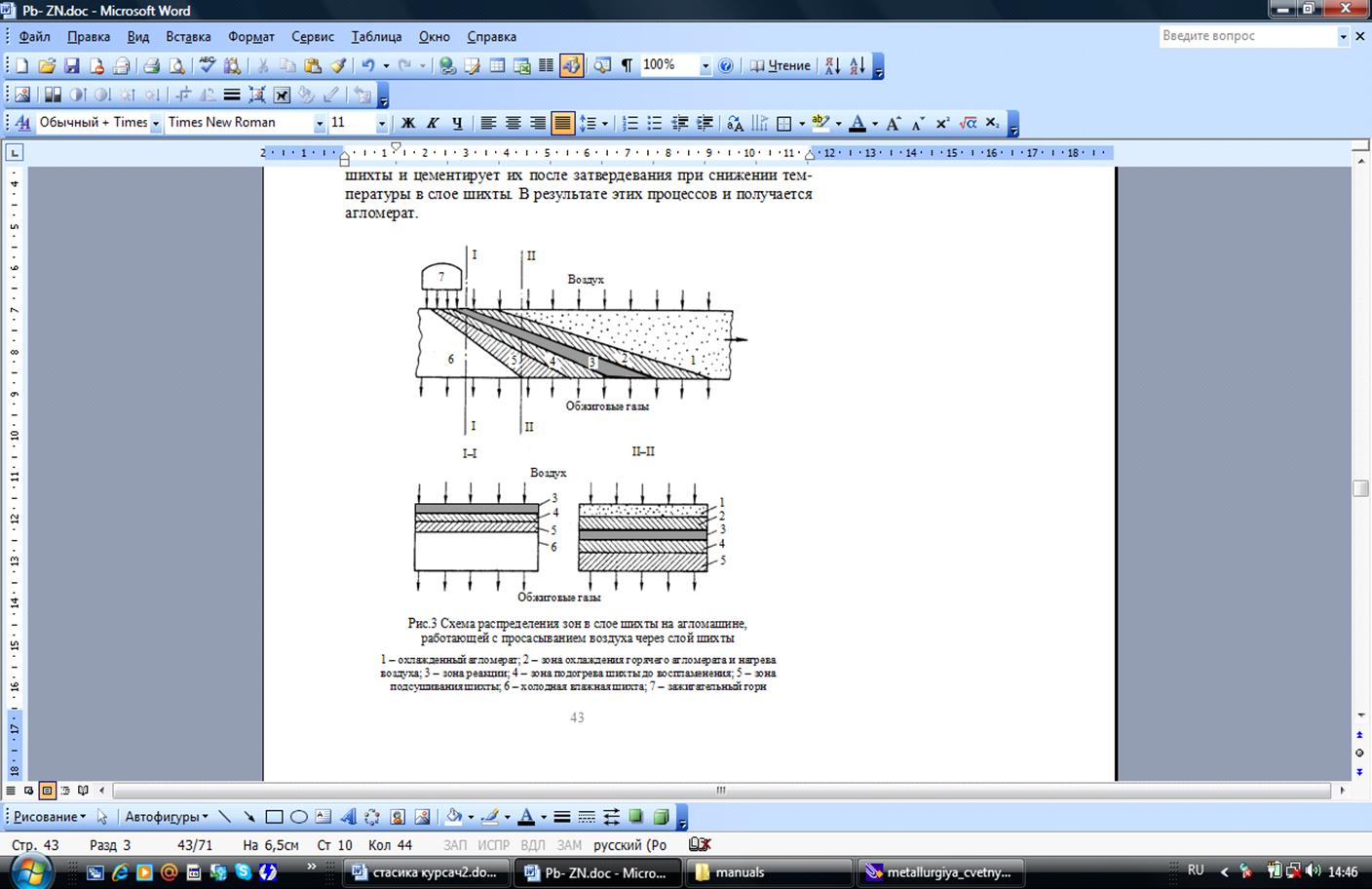Click the Format Painter brush icon

click(x=338, y=66)
